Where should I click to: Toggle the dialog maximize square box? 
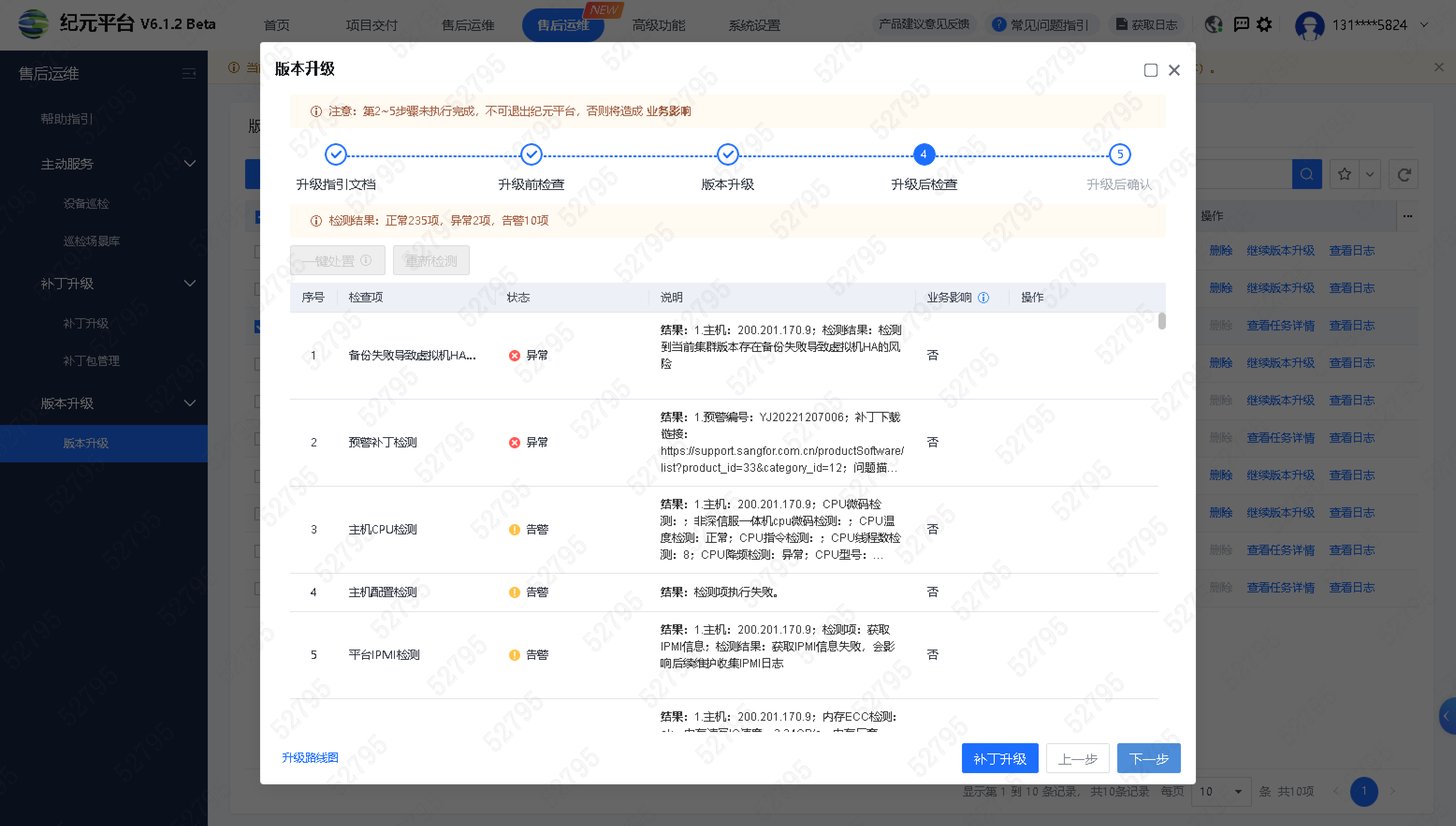click(1150, 70)
